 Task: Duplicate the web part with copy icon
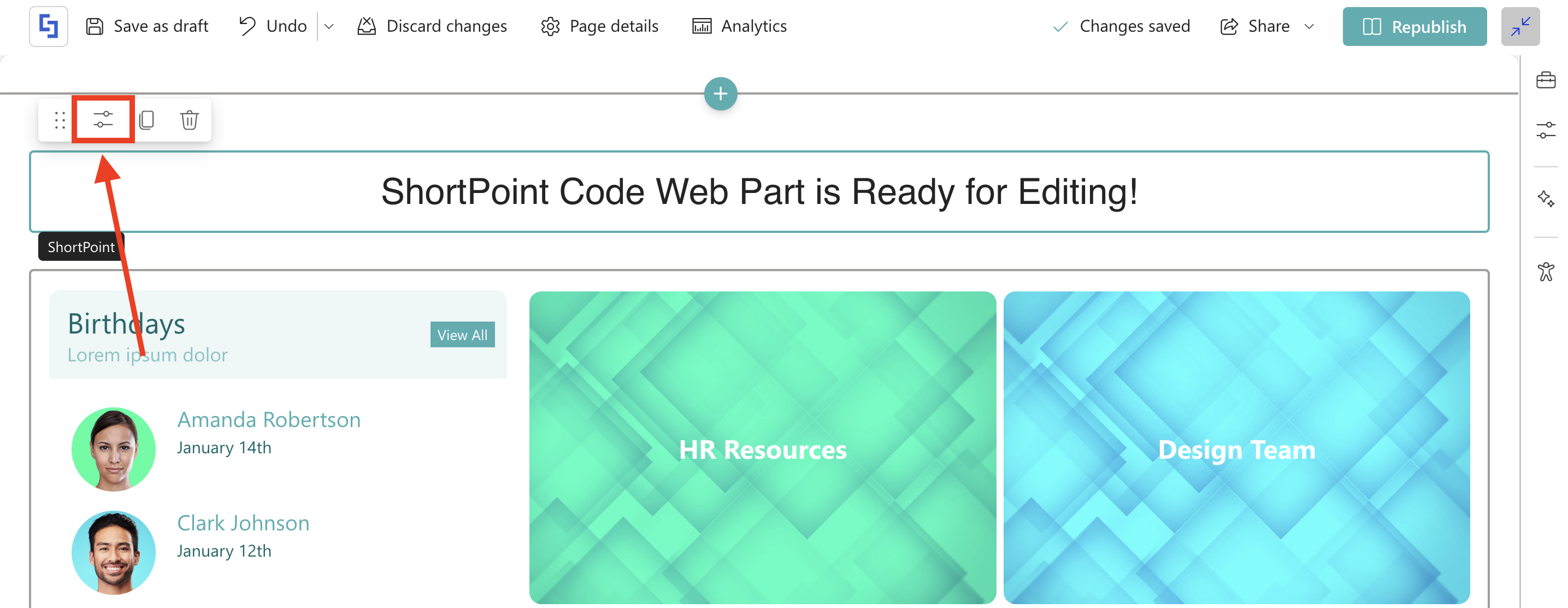coord(147,119)
